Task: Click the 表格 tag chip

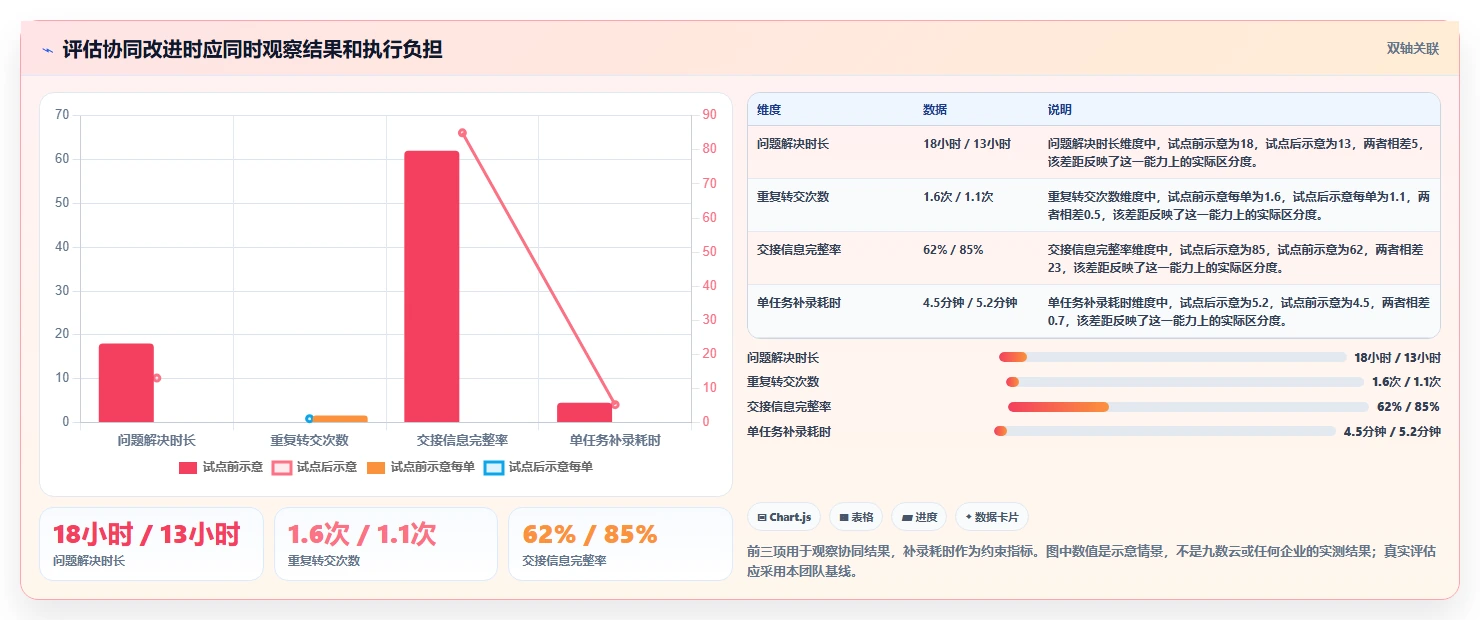Action: tap(856, 517)
